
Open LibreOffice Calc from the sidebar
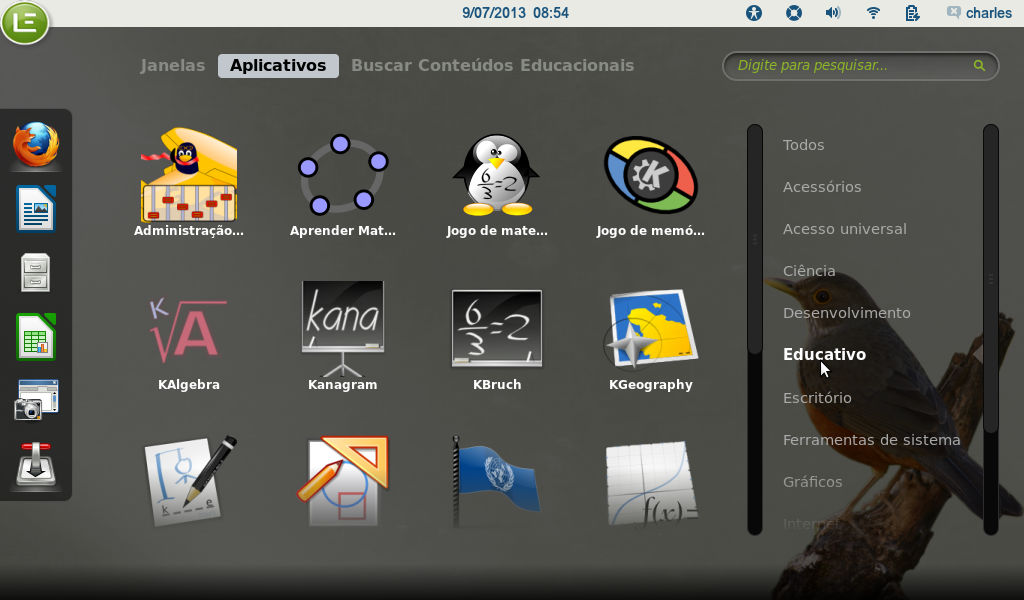tap(35, 337)
